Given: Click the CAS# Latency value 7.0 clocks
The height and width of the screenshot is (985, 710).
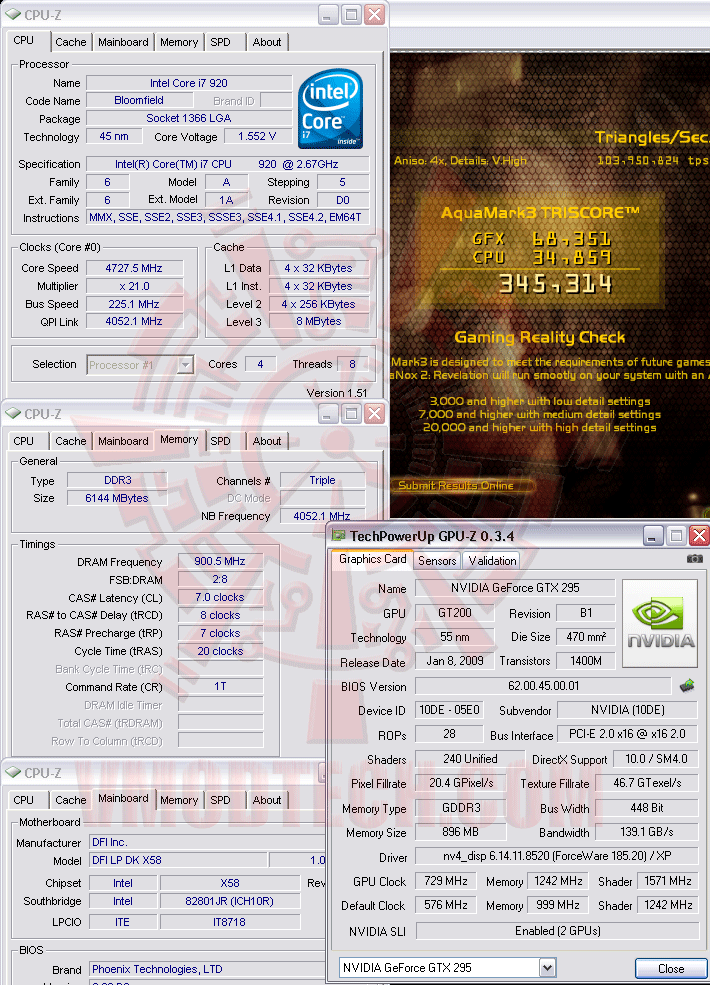Looking at the screenshot, I should pos(220,597).
